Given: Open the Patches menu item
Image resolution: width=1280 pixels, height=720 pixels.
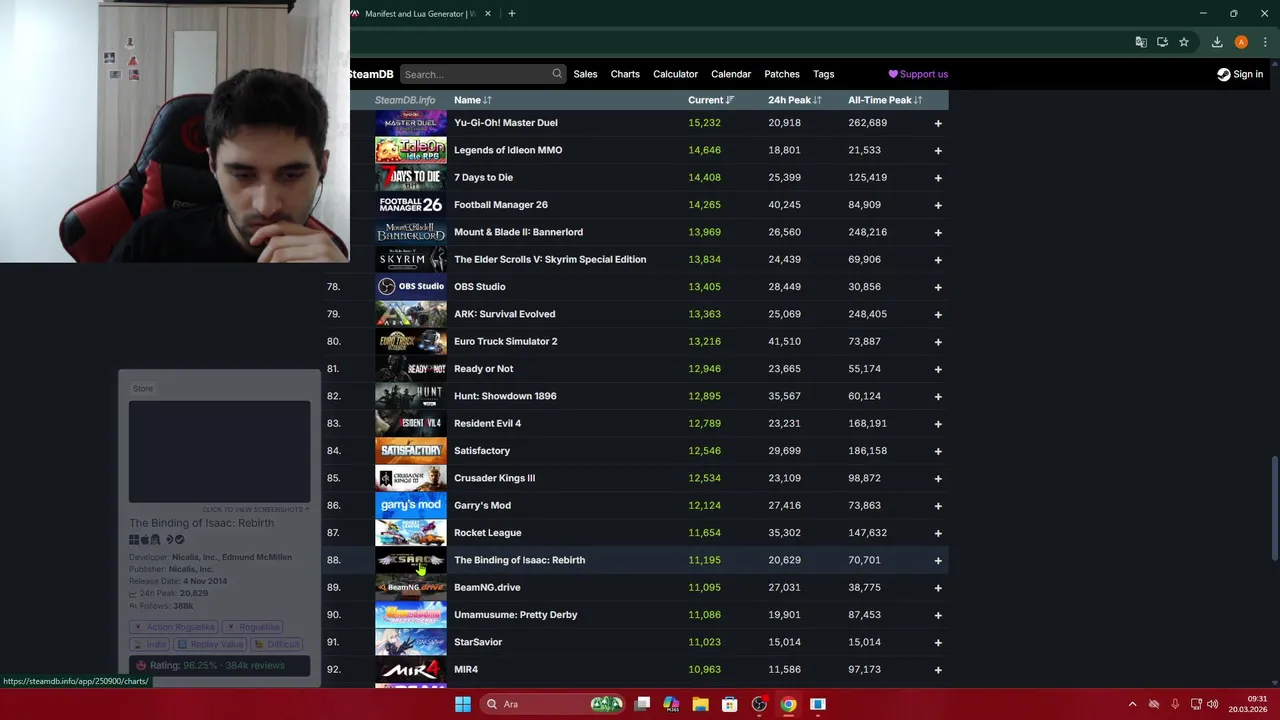Looking at the screenshot, I should pos(782,74).
